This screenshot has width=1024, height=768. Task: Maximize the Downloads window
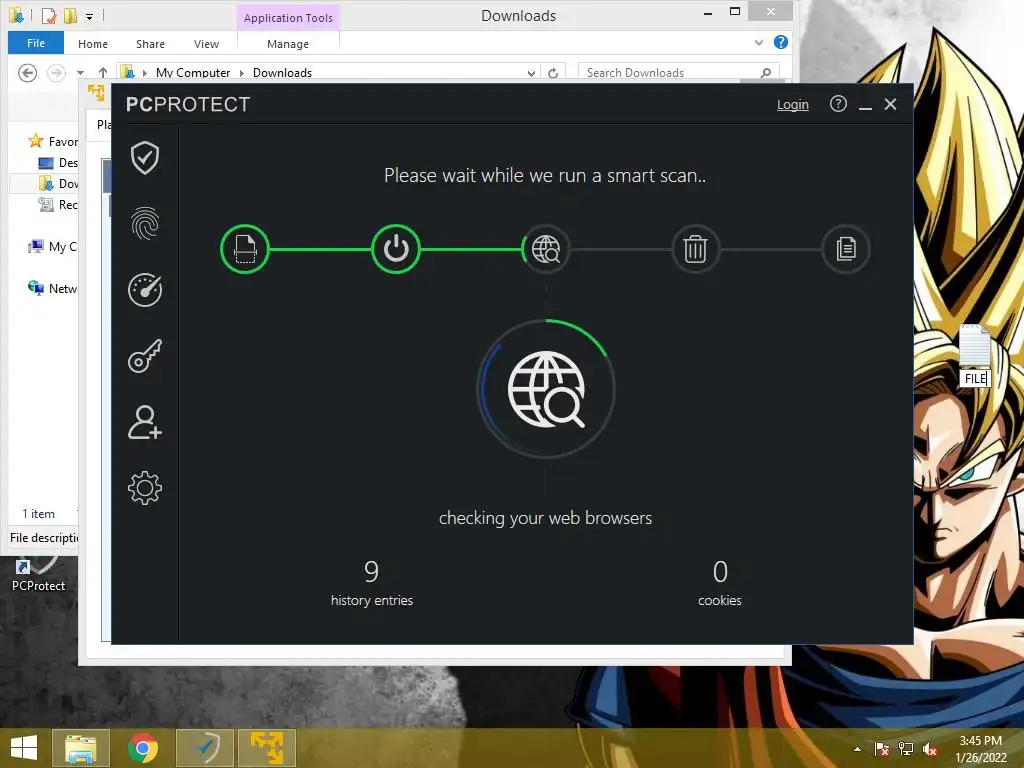[x=735, y=12]
